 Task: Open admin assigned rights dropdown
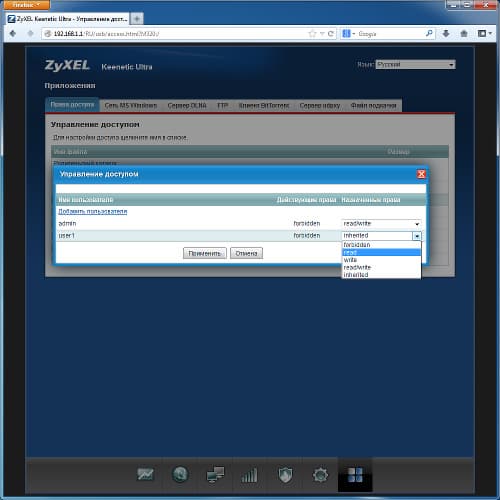point(381,224)
